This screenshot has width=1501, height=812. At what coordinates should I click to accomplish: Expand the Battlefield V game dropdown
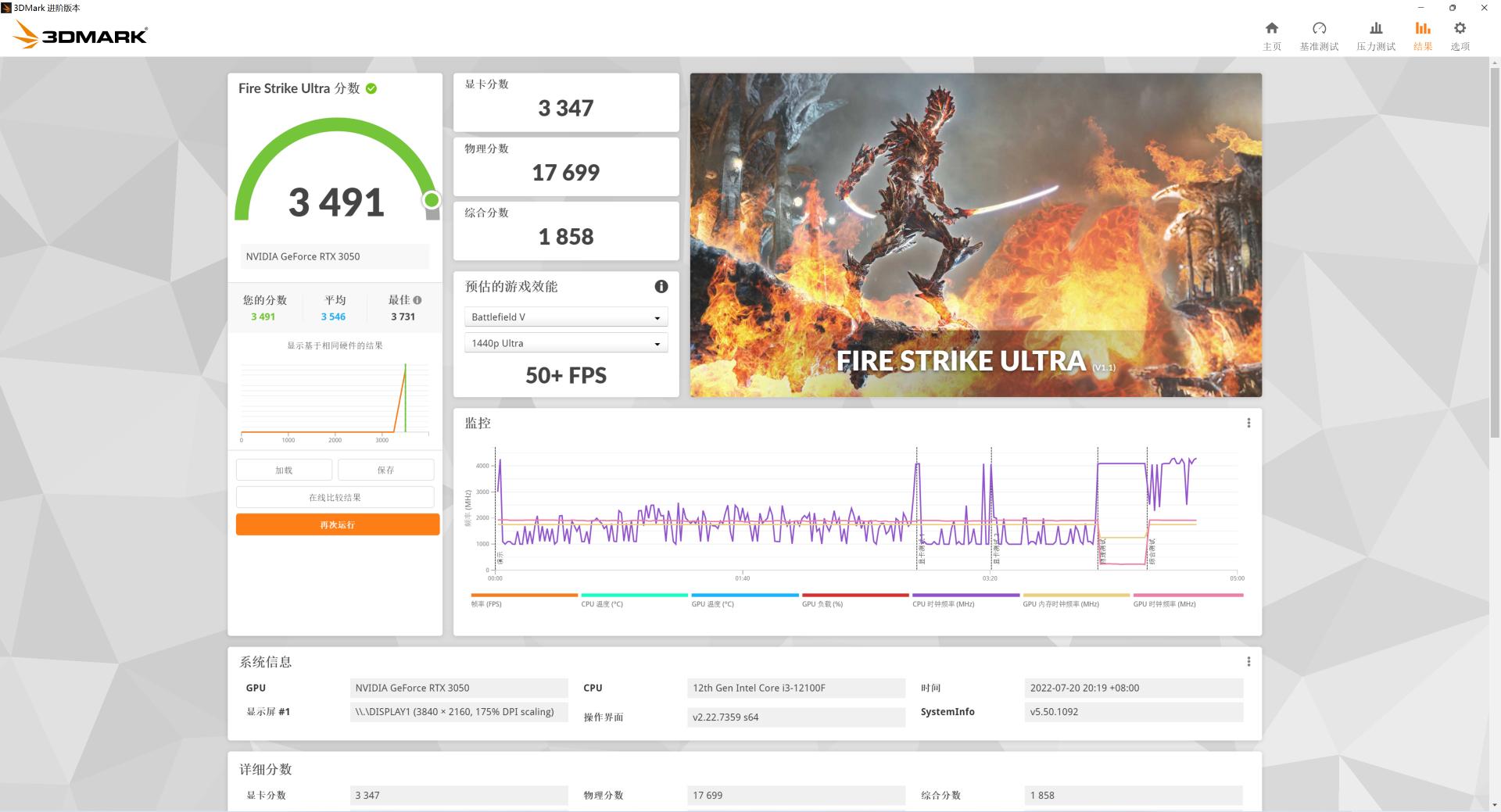pyautogui.click(x=566, y=317)
